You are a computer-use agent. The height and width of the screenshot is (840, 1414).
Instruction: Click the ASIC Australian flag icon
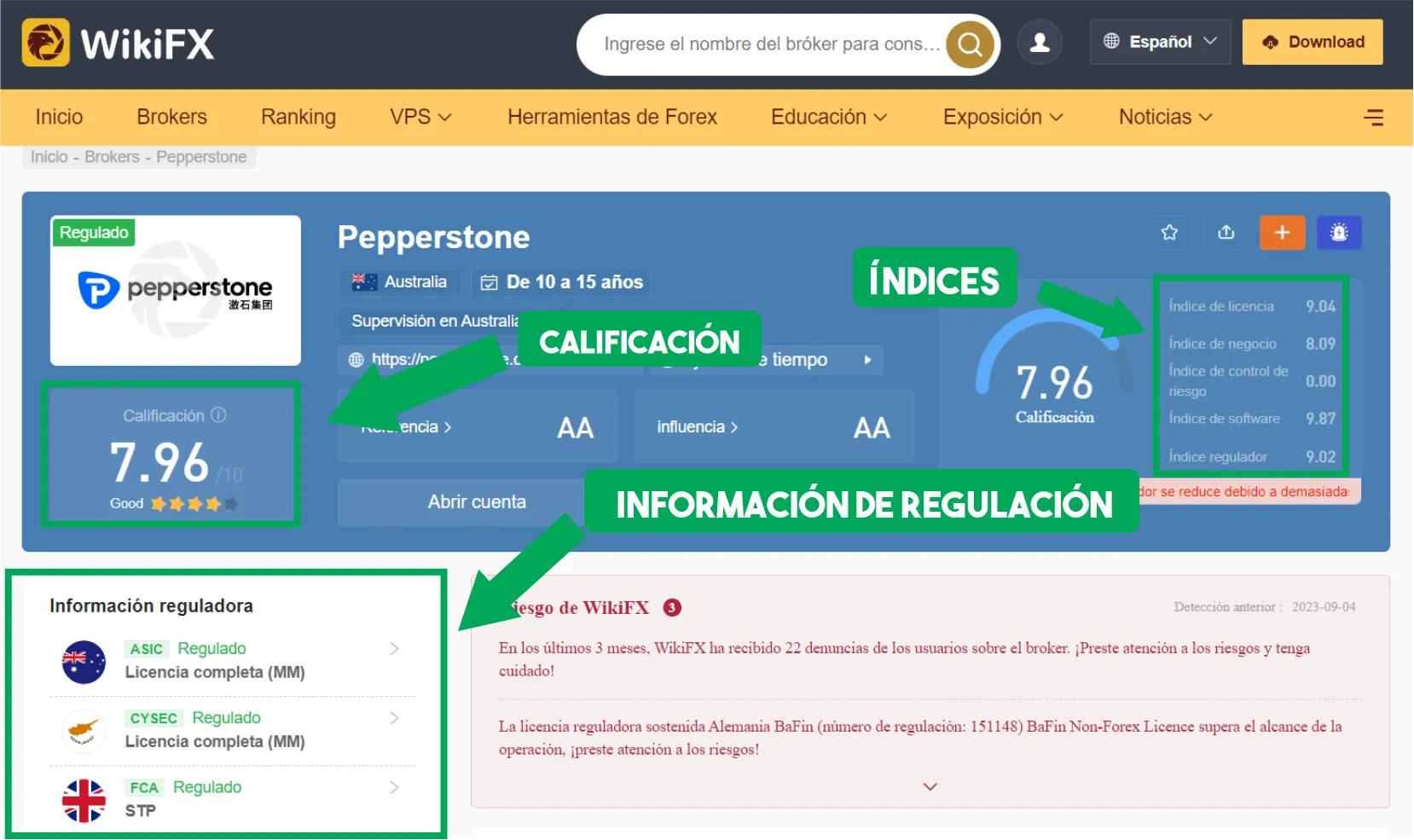click(x=84, y=661)
